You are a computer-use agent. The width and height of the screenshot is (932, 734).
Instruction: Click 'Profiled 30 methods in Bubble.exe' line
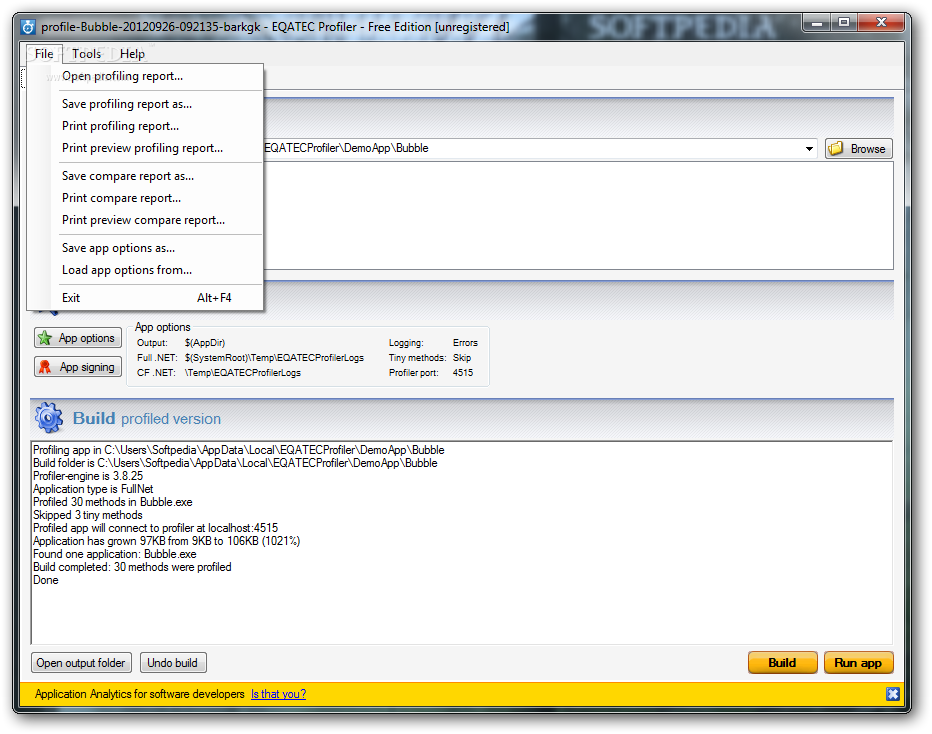click(113, 502)
